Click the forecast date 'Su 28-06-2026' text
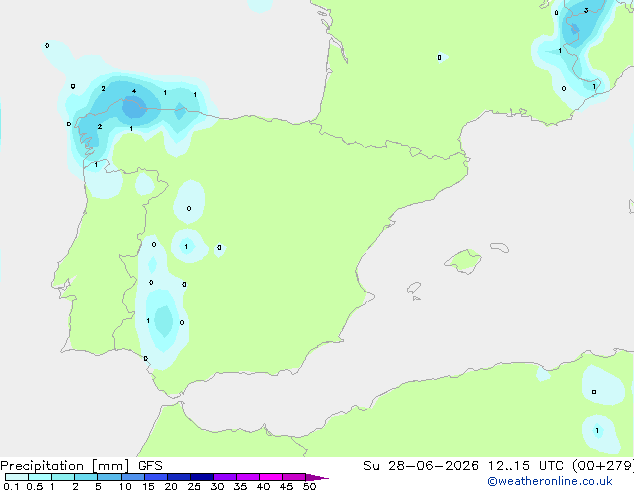This screenshot has height=490, width=634. click(x=421, y=466)
